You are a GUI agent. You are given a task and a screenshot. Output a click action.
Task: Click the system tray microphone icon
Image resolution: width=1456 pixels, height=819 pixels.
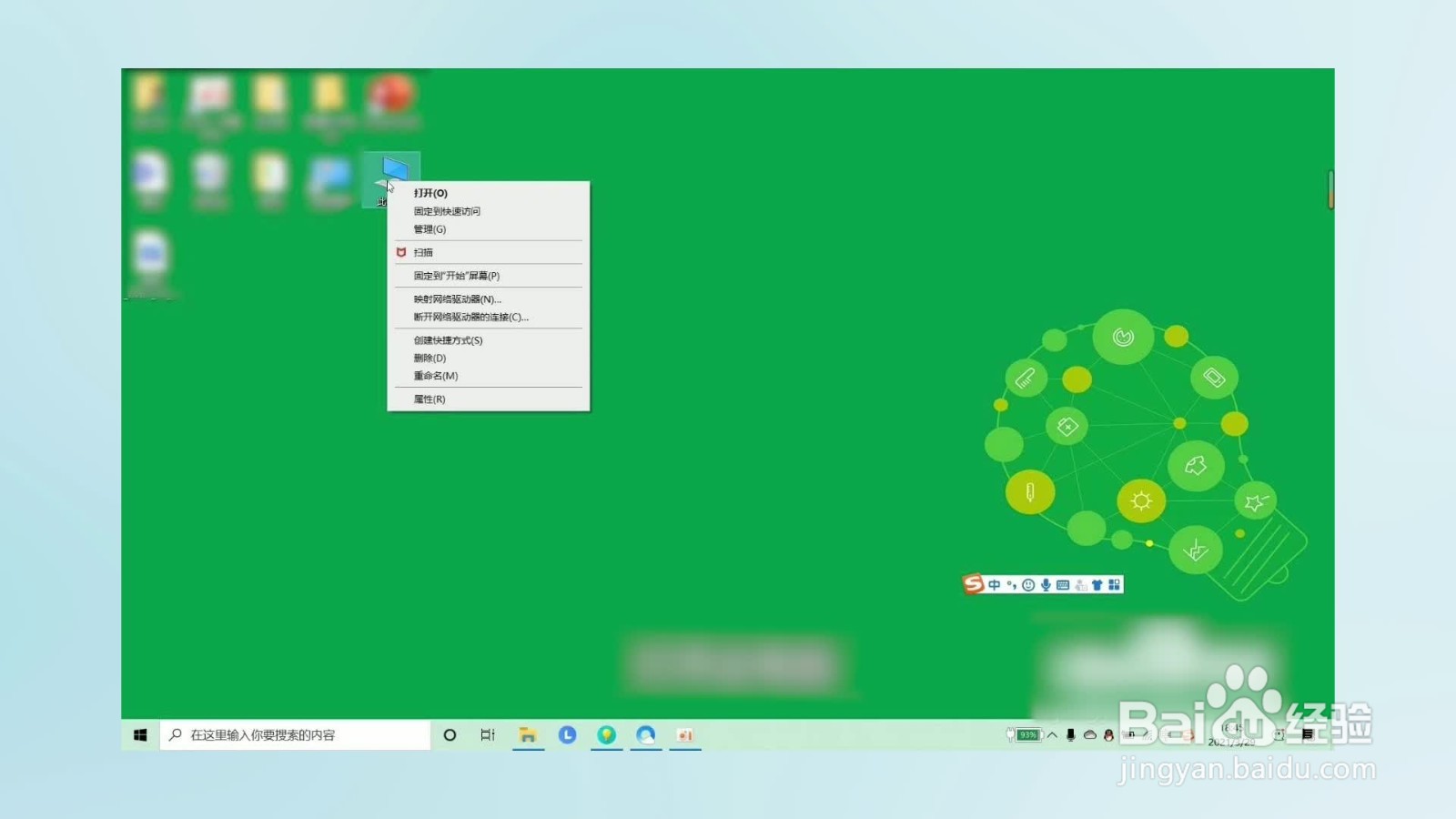click(x=1071, y=735)
